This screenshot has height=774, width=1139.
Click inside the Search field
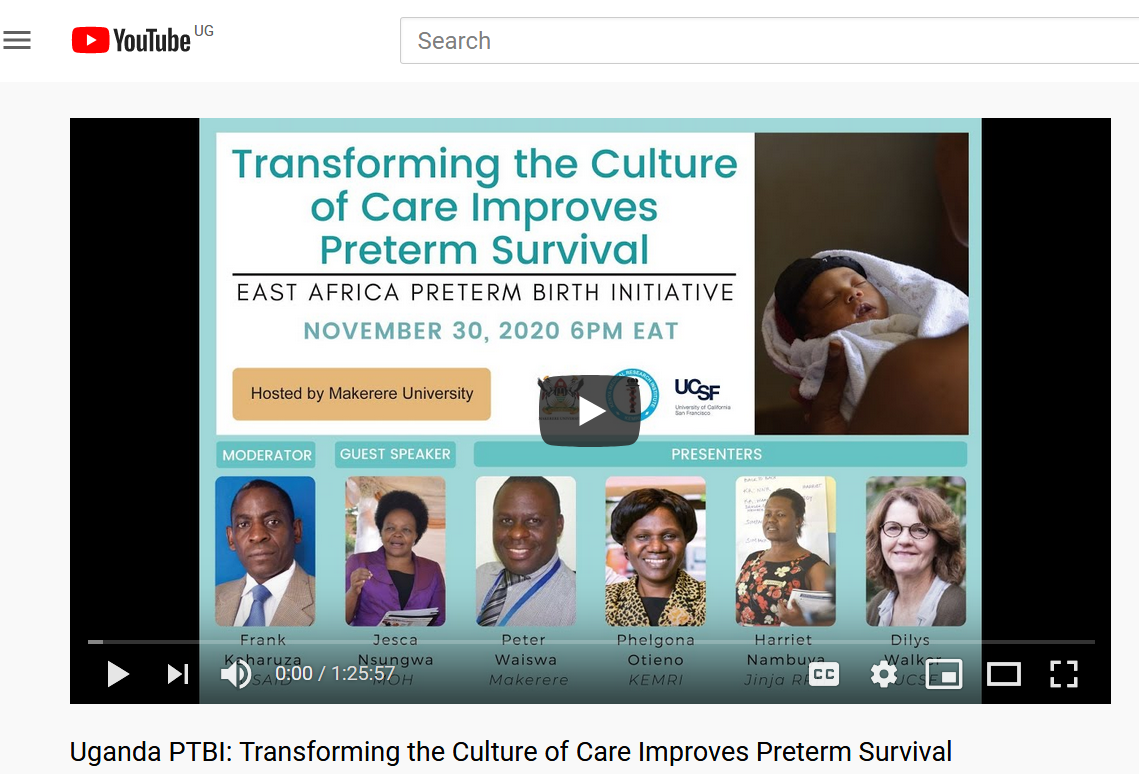click(769, 41)
